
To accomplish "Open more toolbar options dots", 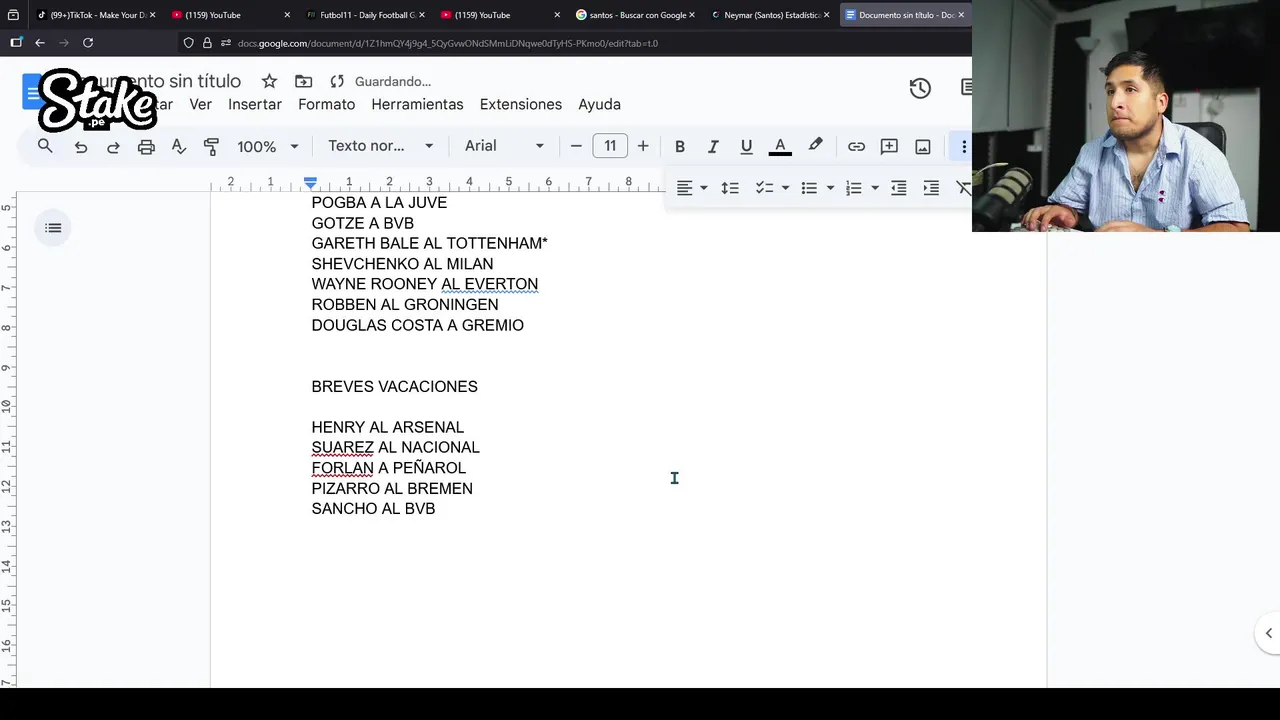I will pos(964,146).
